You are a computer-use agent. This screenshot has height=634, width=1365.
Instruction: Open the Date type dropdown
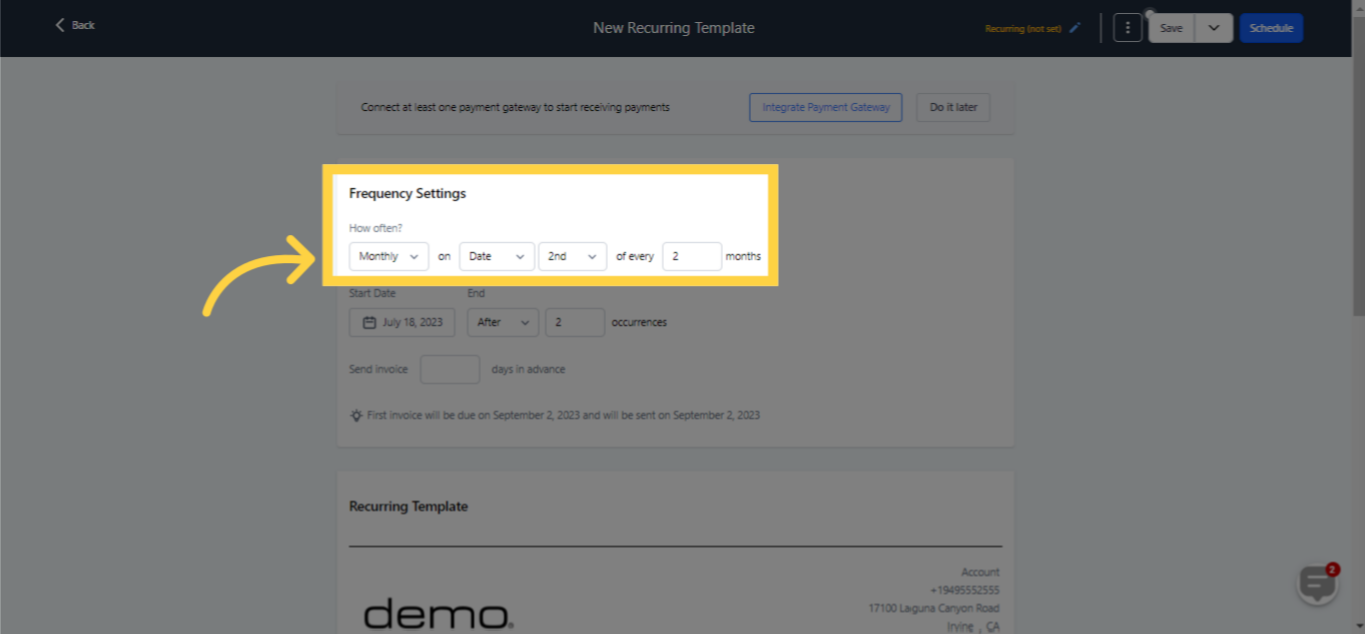pyautogui.click(x=497, y=256)
